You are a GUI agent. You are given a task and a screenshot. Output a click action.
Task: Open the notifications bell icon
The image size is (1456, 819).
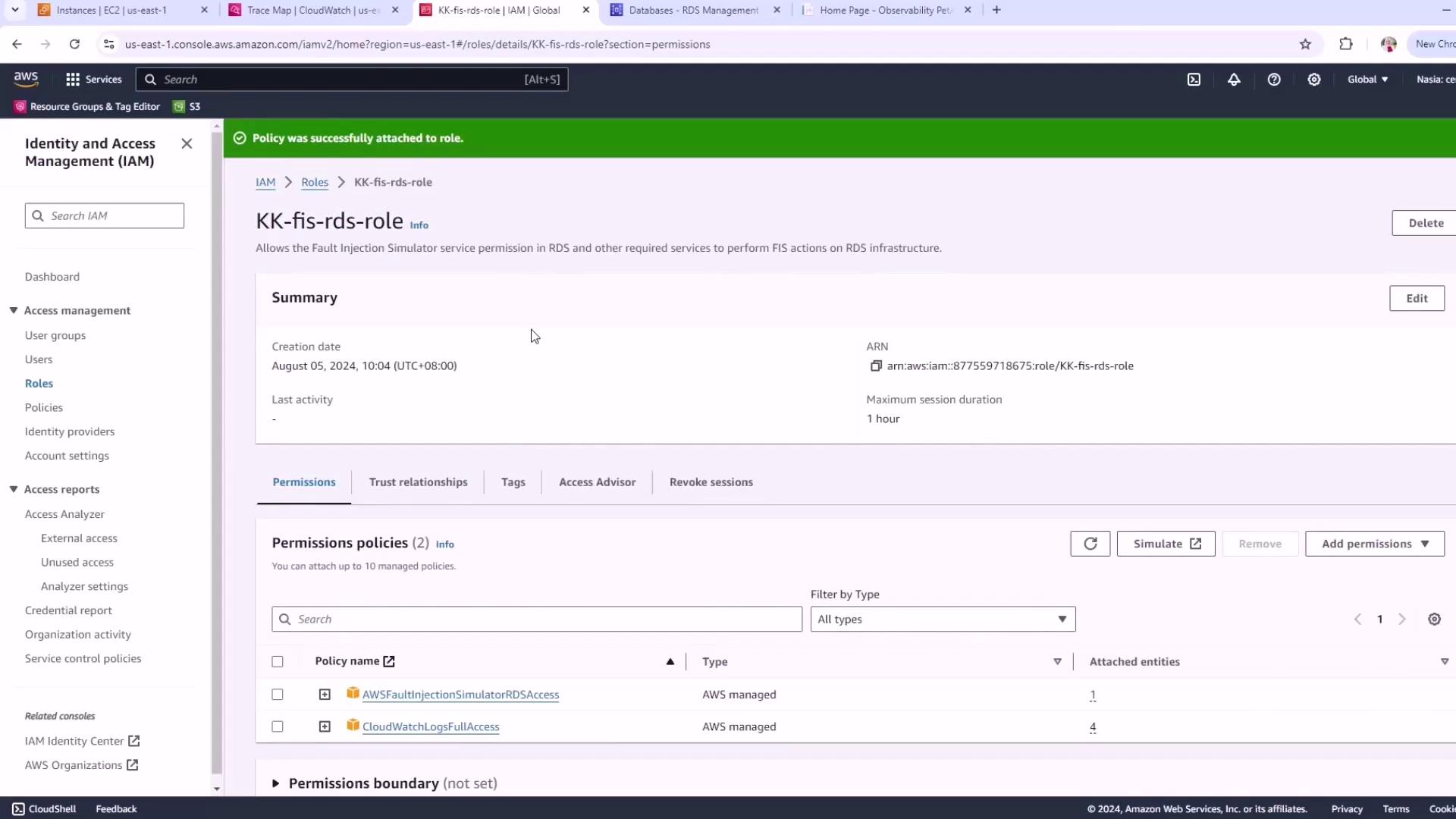(1234, 80)
